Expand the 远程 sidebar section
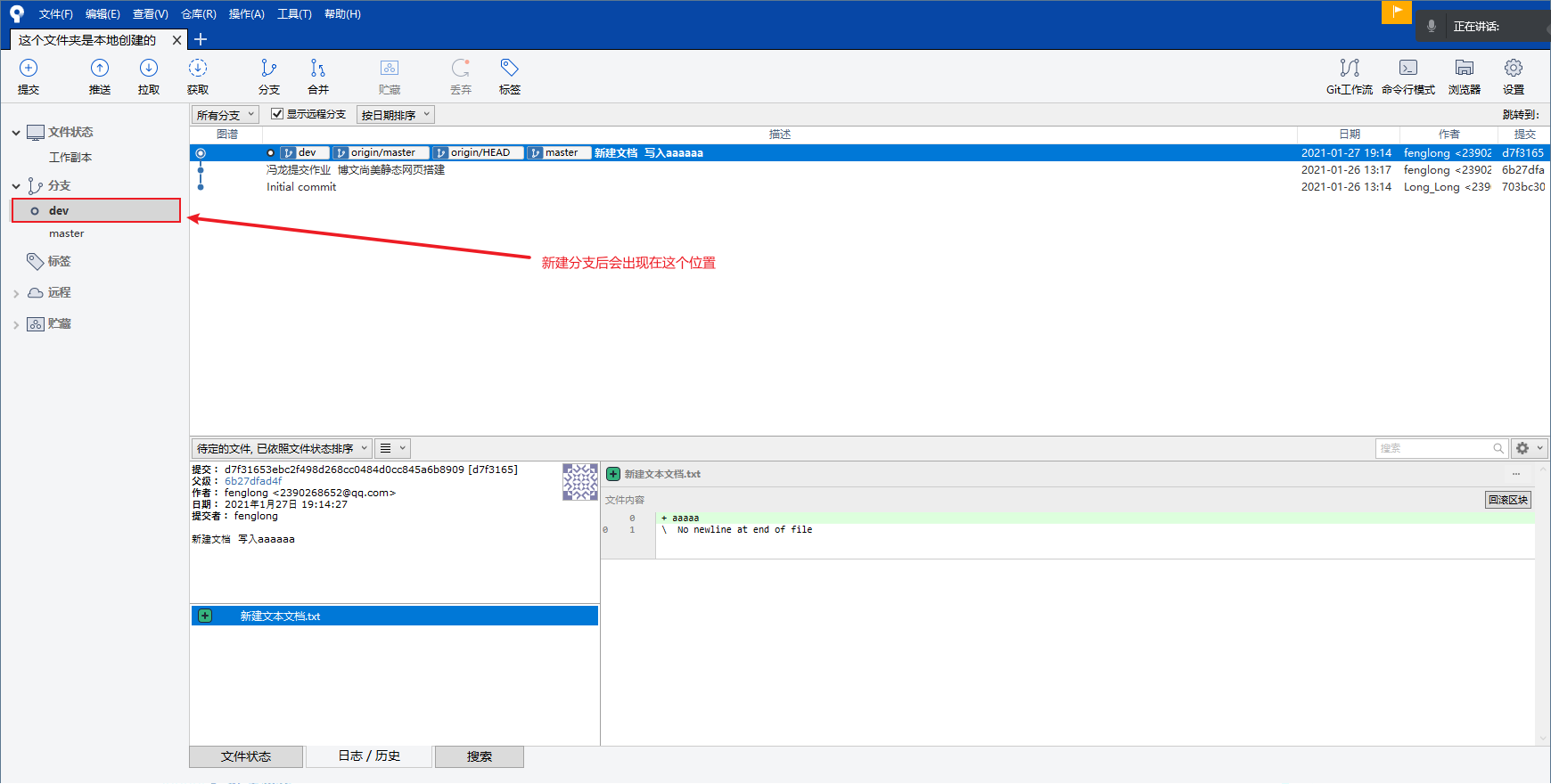This screenshot has width=1551, height=784. coord(16,293)
